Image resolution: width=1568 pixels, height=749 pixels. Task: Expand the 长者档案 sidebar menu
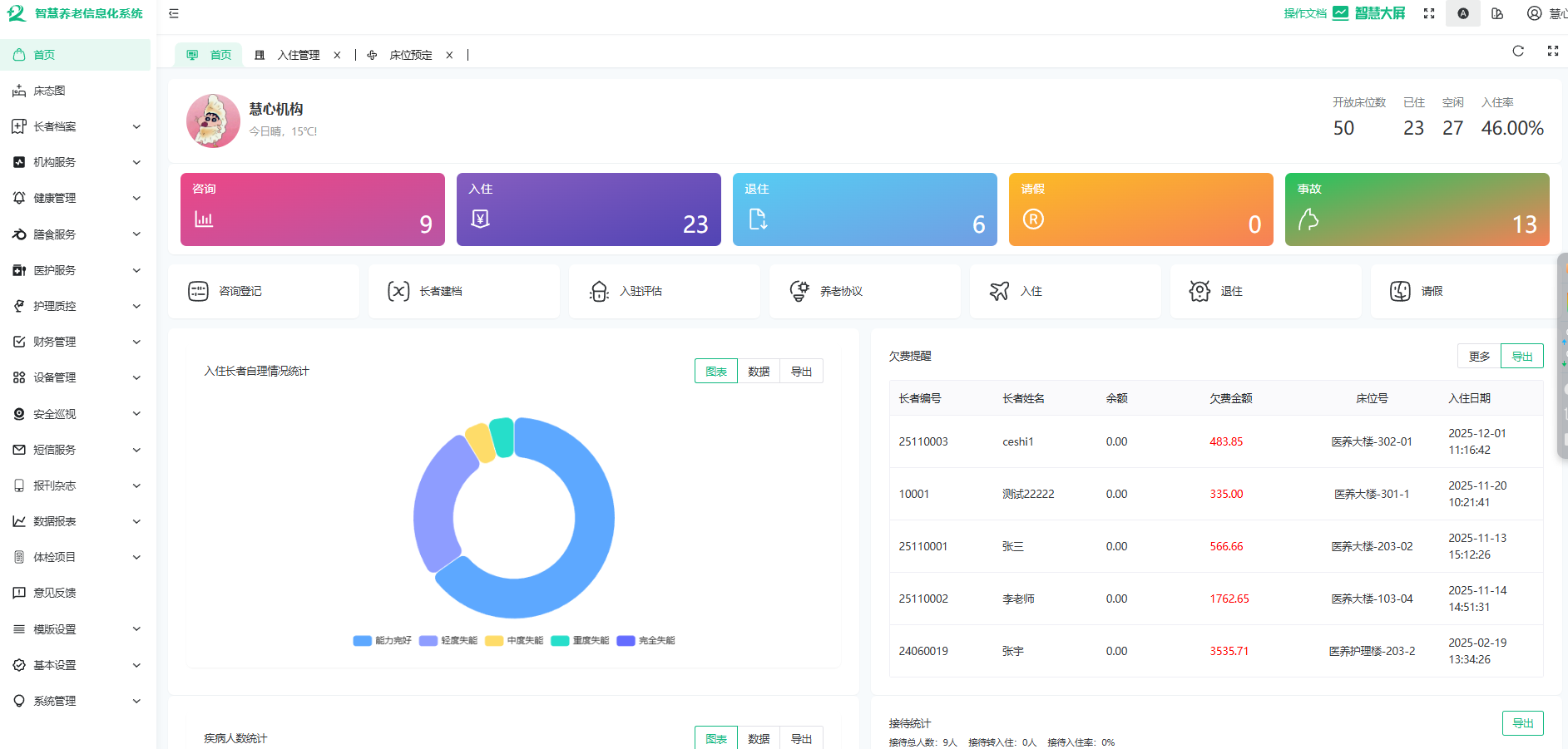(77, 126)
